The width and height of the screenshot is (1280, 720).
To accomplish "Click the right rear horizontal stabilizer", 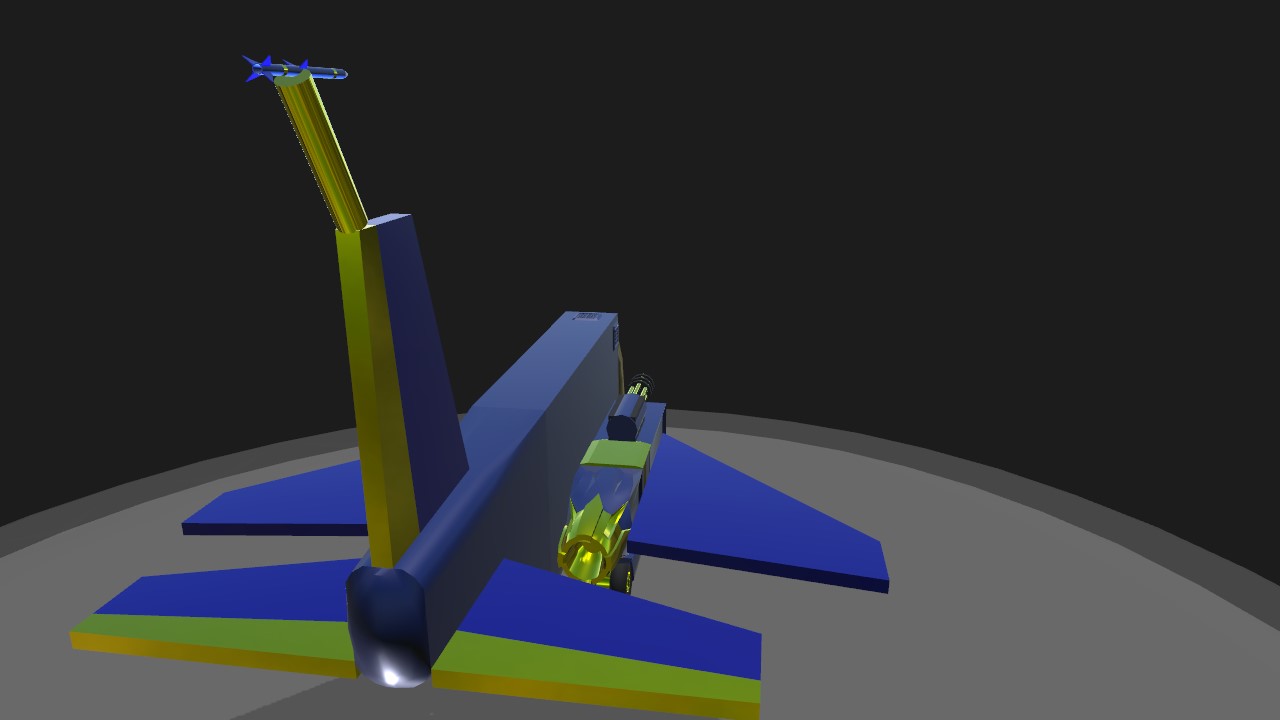I will tap(600, 640).
